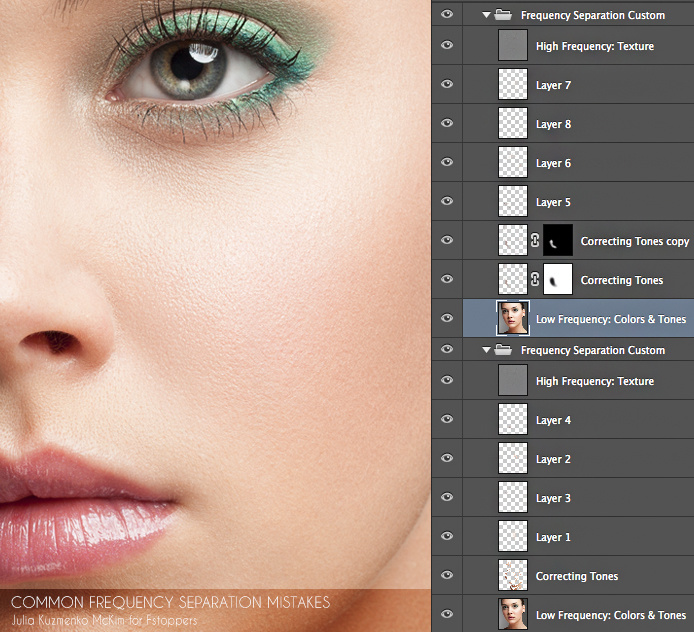Click Layer 4's layer thumbnail
The height and width of the screenshot is (632, 694).
click(x=513, y=419)
